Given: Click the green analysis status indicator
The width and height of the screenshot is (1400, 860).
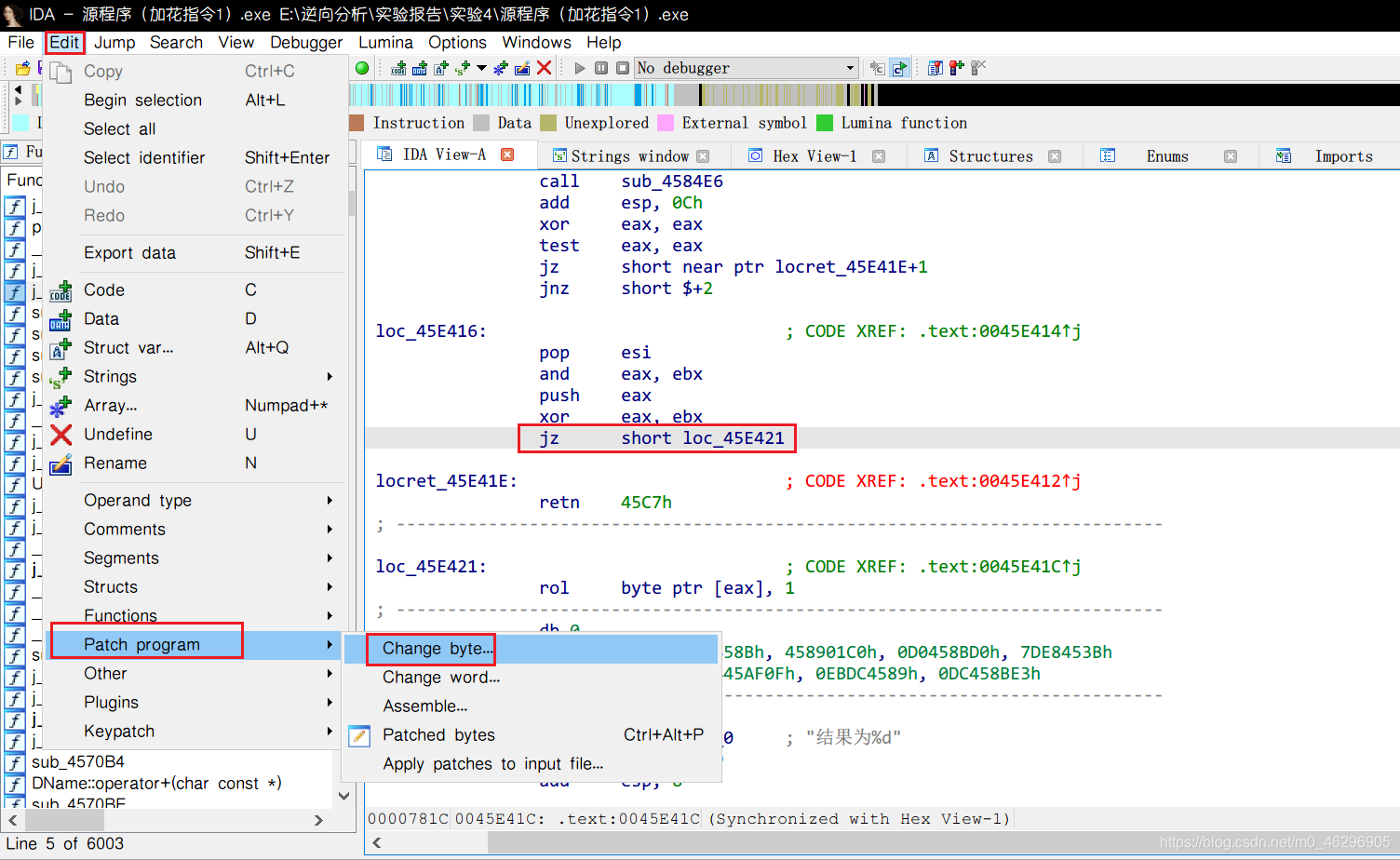Looking at the screenshot, I should point(362,68).
